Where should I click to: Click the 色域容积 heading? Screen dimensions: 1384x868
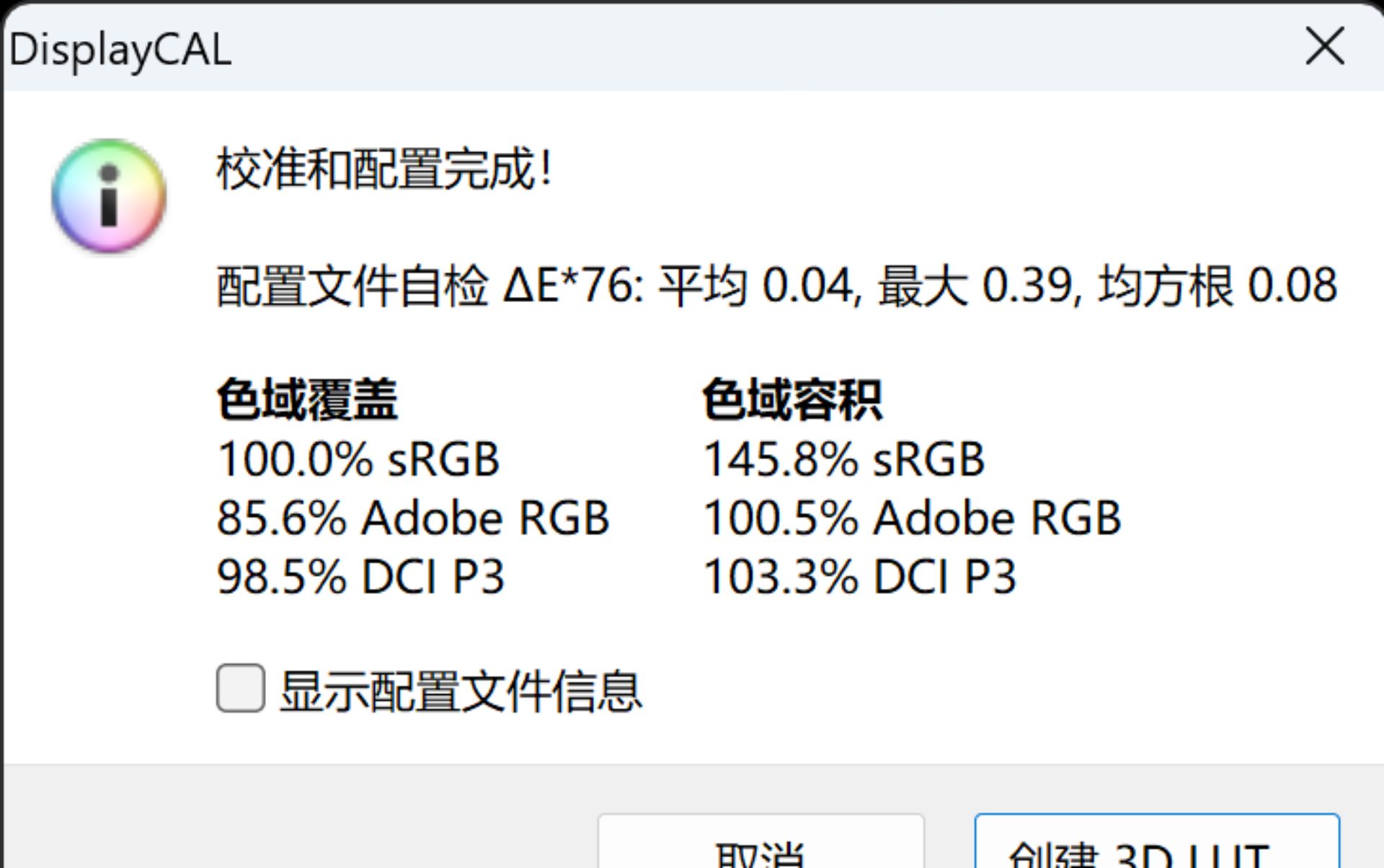(792, 399)
